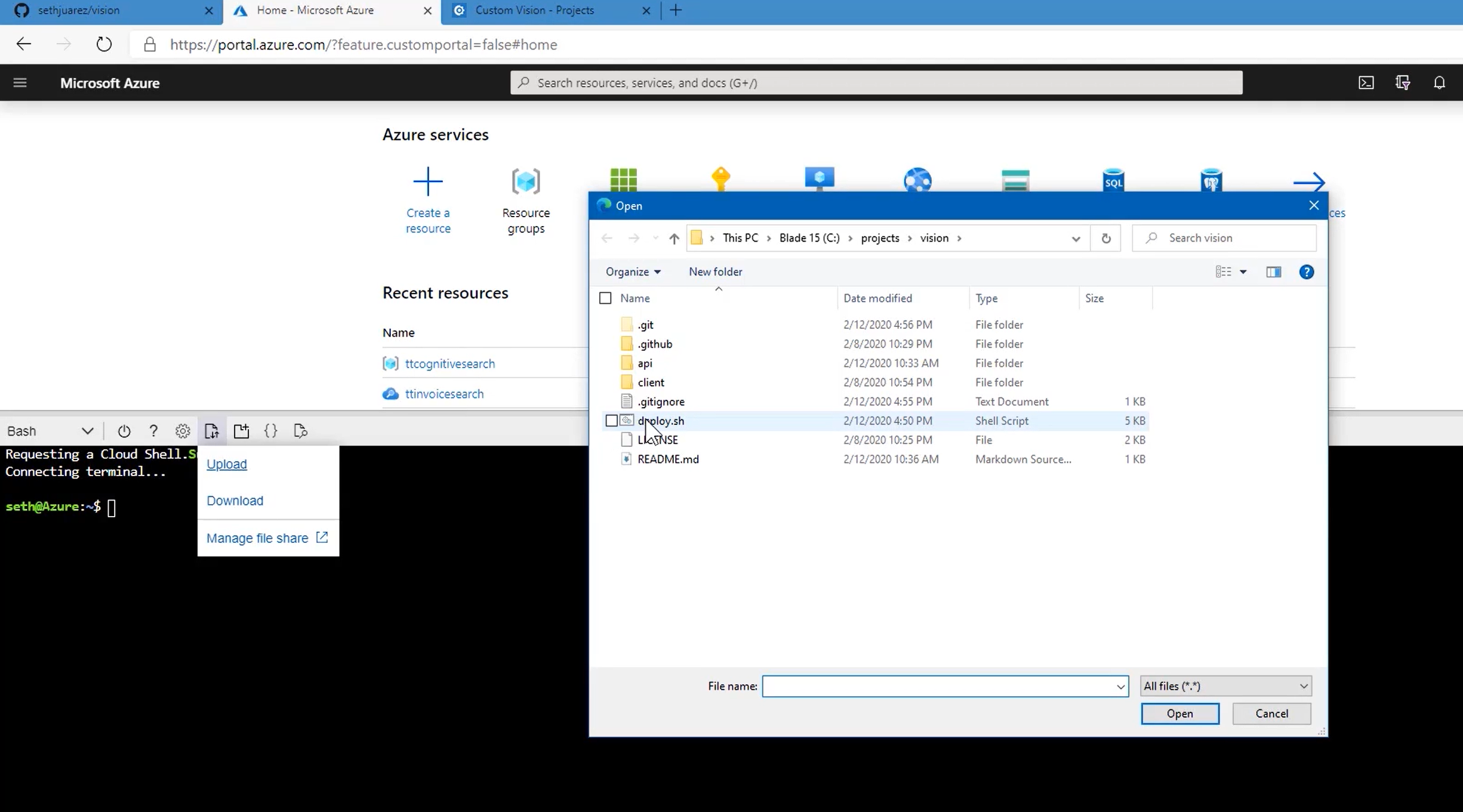The height and width of the screenshot is (812, 1463).
Task: Click the Azure search resources box
Action: point(876,82)
